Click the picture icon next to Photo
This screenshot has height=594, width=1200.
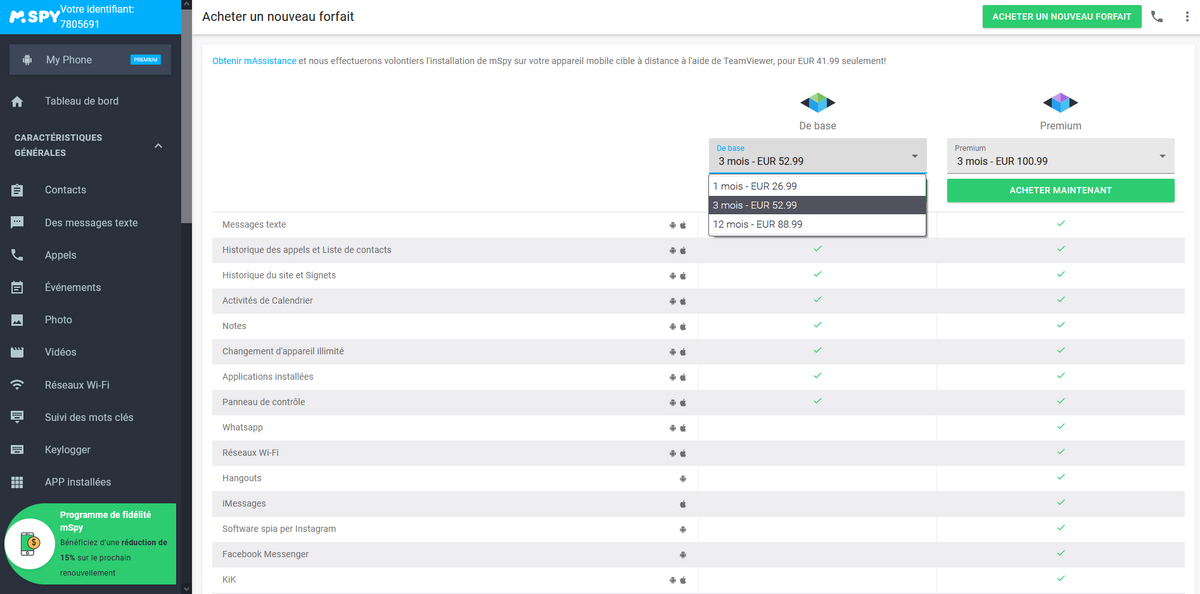point(17,320)
